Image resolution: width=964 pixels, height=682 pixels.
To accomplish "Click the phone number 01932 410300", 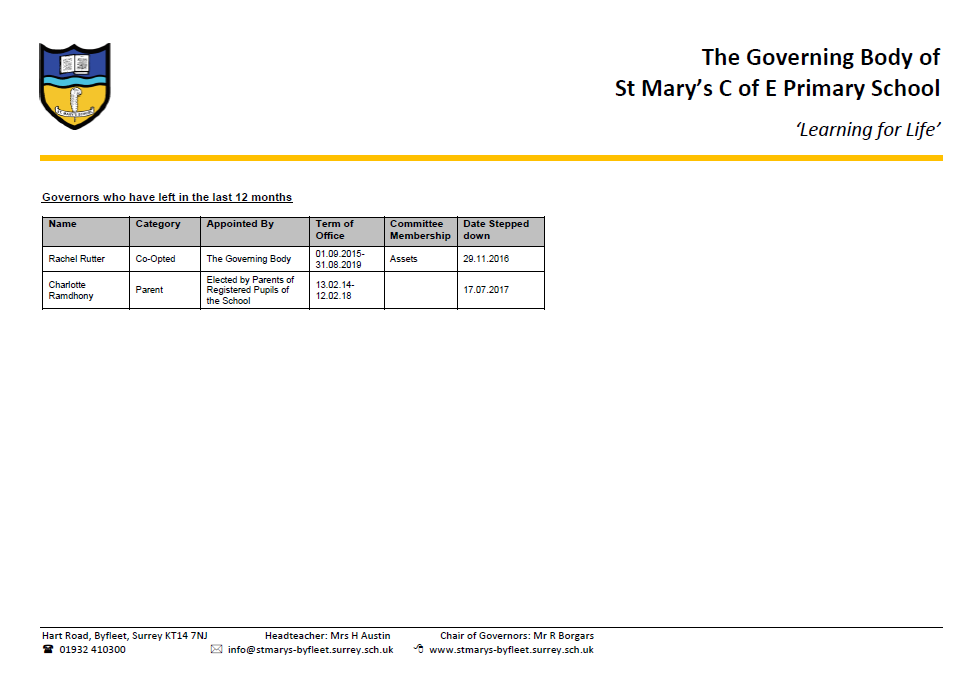I will click(92, 649).
